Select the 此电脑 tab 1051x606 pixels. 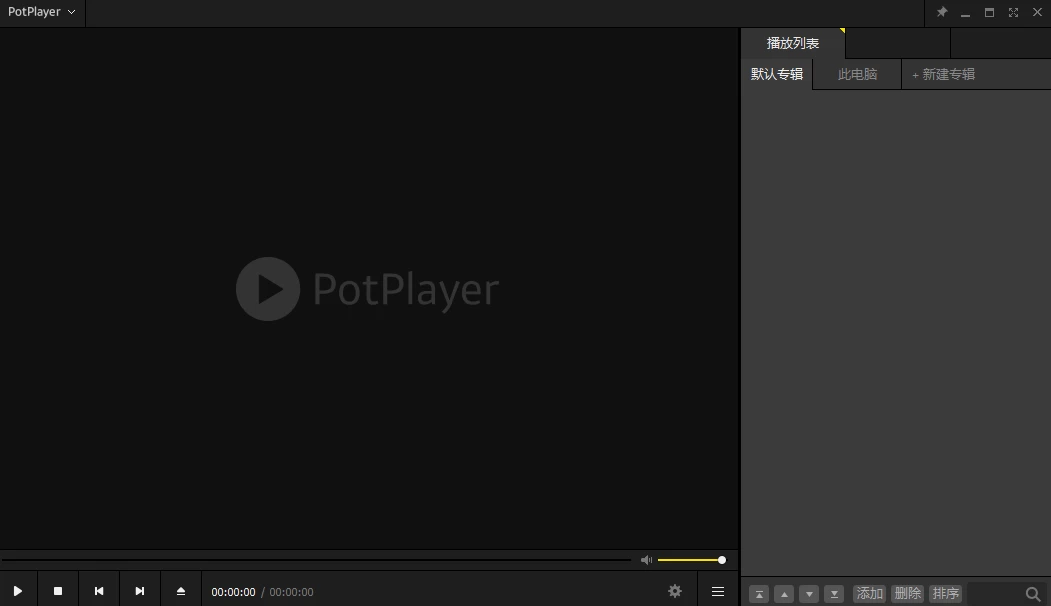coord(857,74)
